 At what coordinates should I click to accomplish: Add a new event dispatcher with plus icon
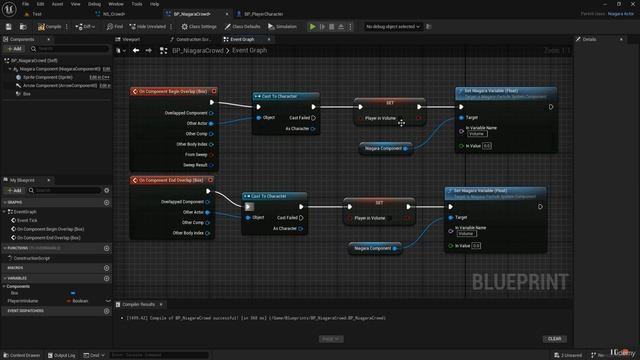click(107, 311)
